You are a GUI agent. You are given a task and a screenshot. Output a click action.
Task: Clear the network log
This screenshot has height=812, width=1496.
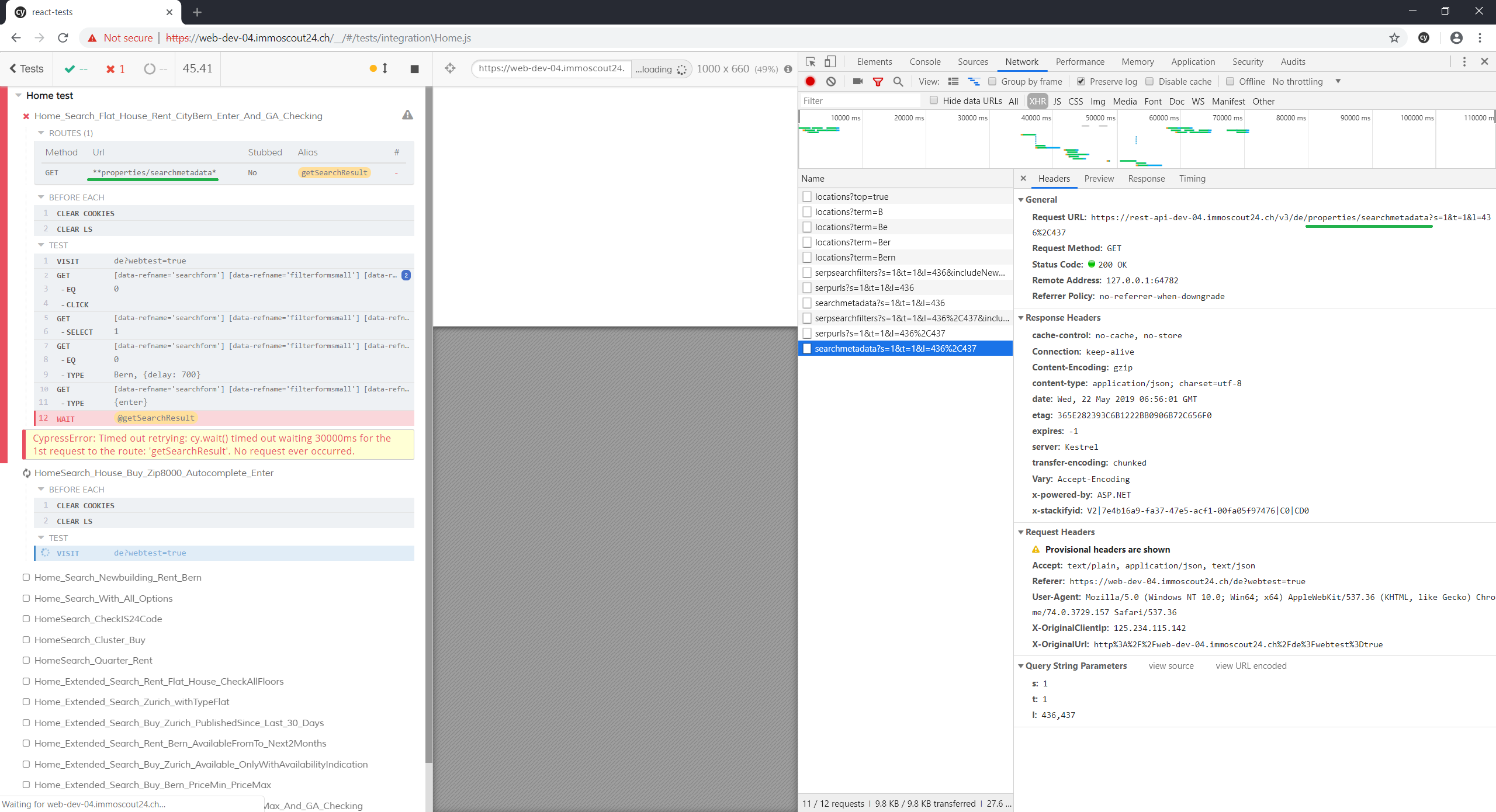831,81
